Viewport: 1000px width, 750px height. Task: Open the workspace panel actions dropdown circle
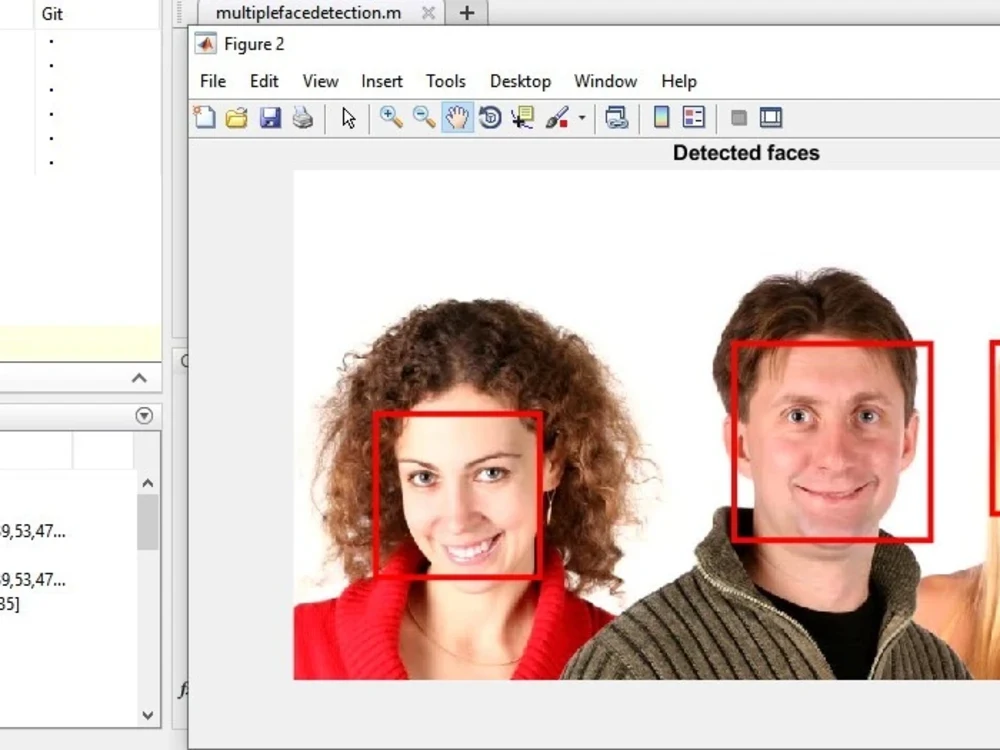[x=144, y=416]
